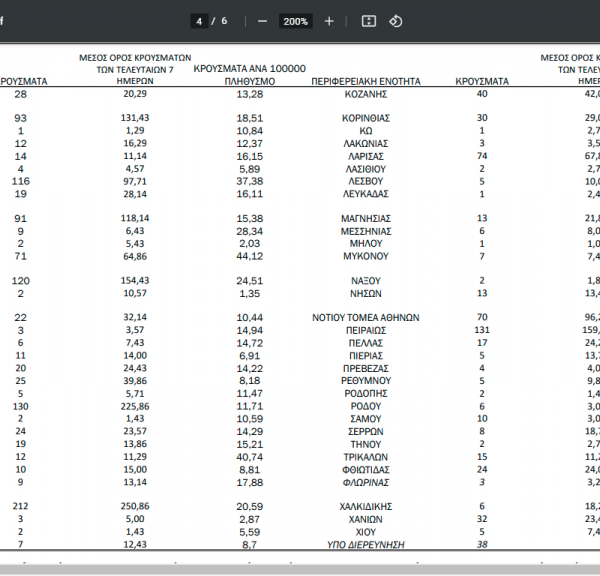The width and height of the screenshot is (600, 576).
Task: Click the ΜΗΛΟΥ row name
Action: click(366, 244)
